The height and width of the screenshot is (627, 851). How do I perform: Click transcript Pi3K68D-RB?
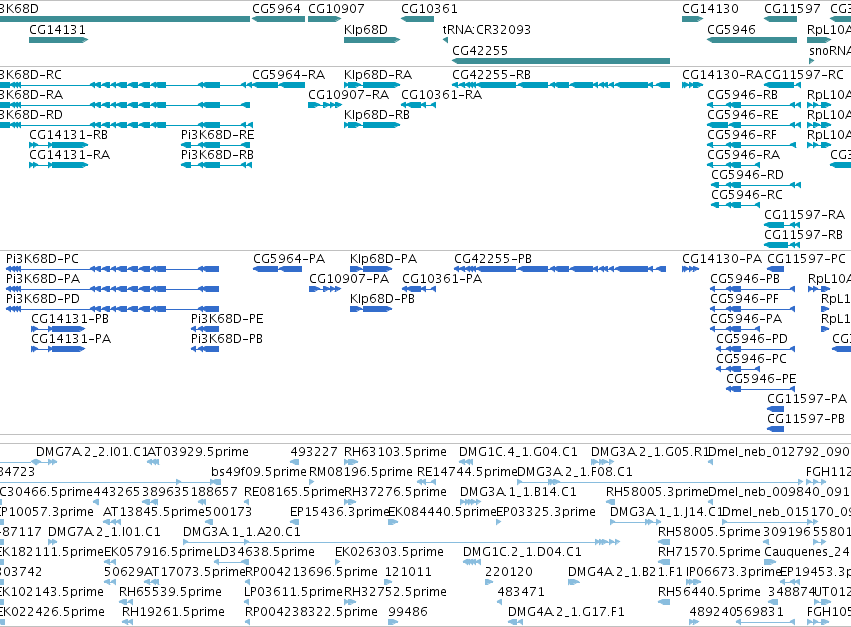[217, 165]
